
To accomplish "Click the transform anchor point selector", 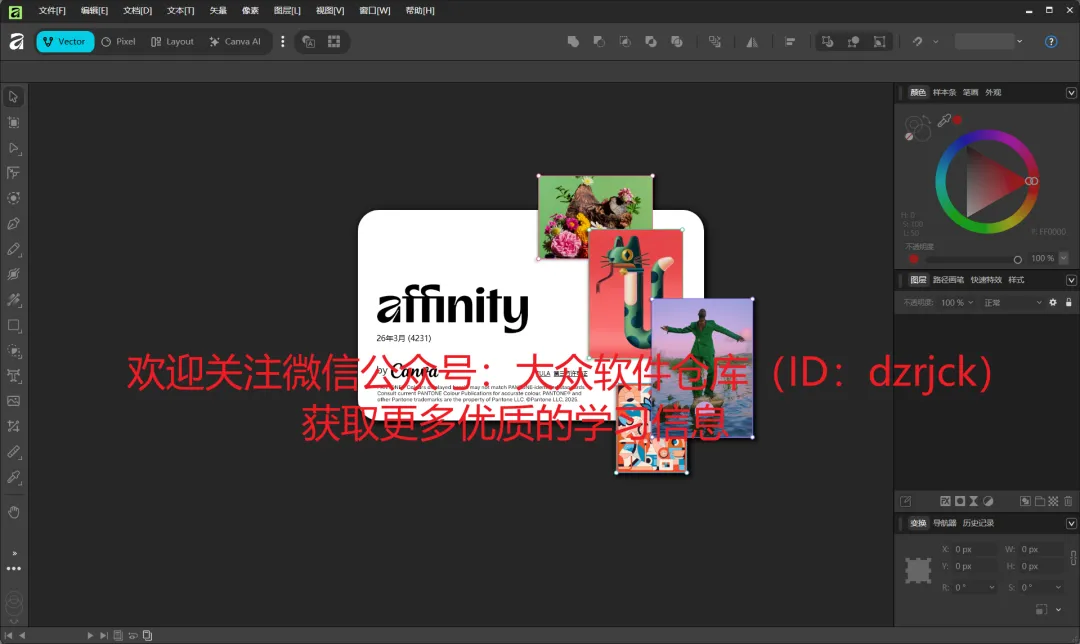I will [918, 570].
